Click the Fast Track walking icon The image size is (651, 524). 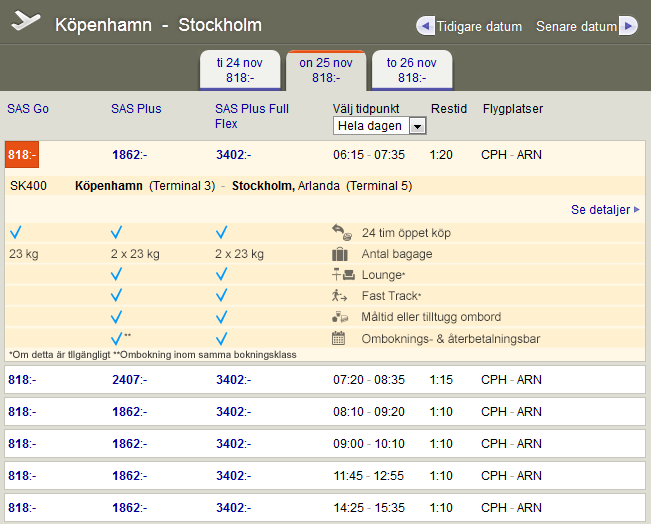(342, 296)
